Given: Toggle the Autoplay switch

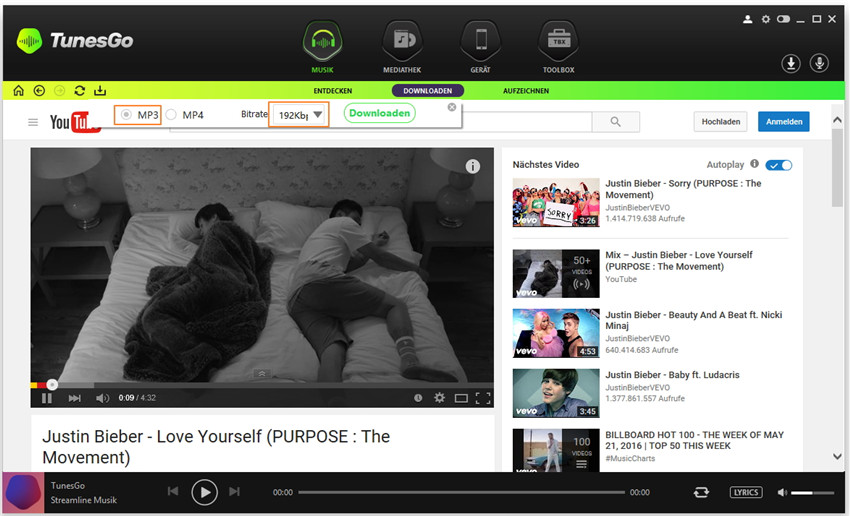Looking at the screenshot, I should [779, 165].
